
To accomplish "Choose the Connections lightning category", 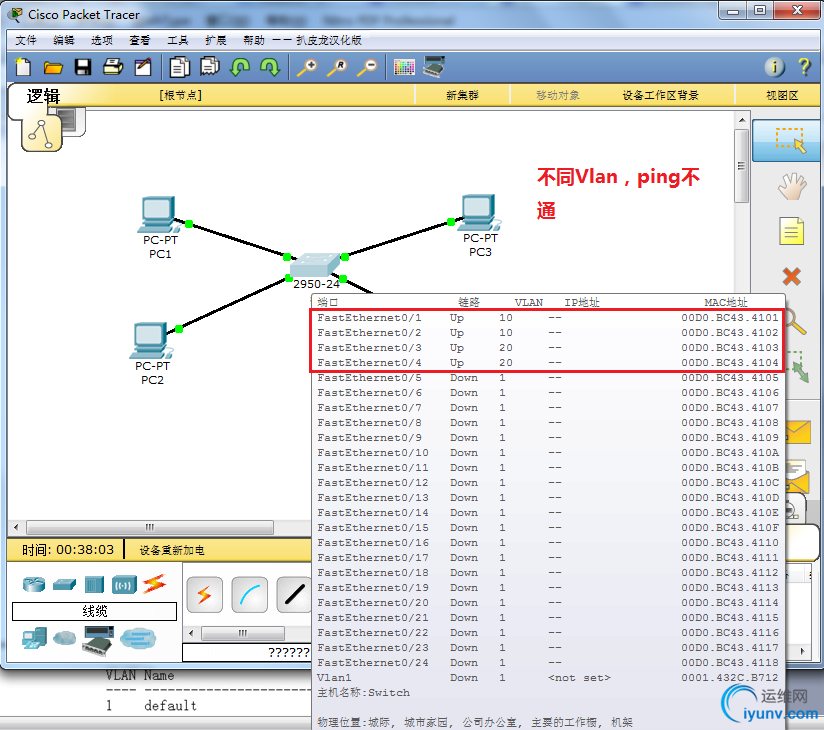I will (154, 583).
